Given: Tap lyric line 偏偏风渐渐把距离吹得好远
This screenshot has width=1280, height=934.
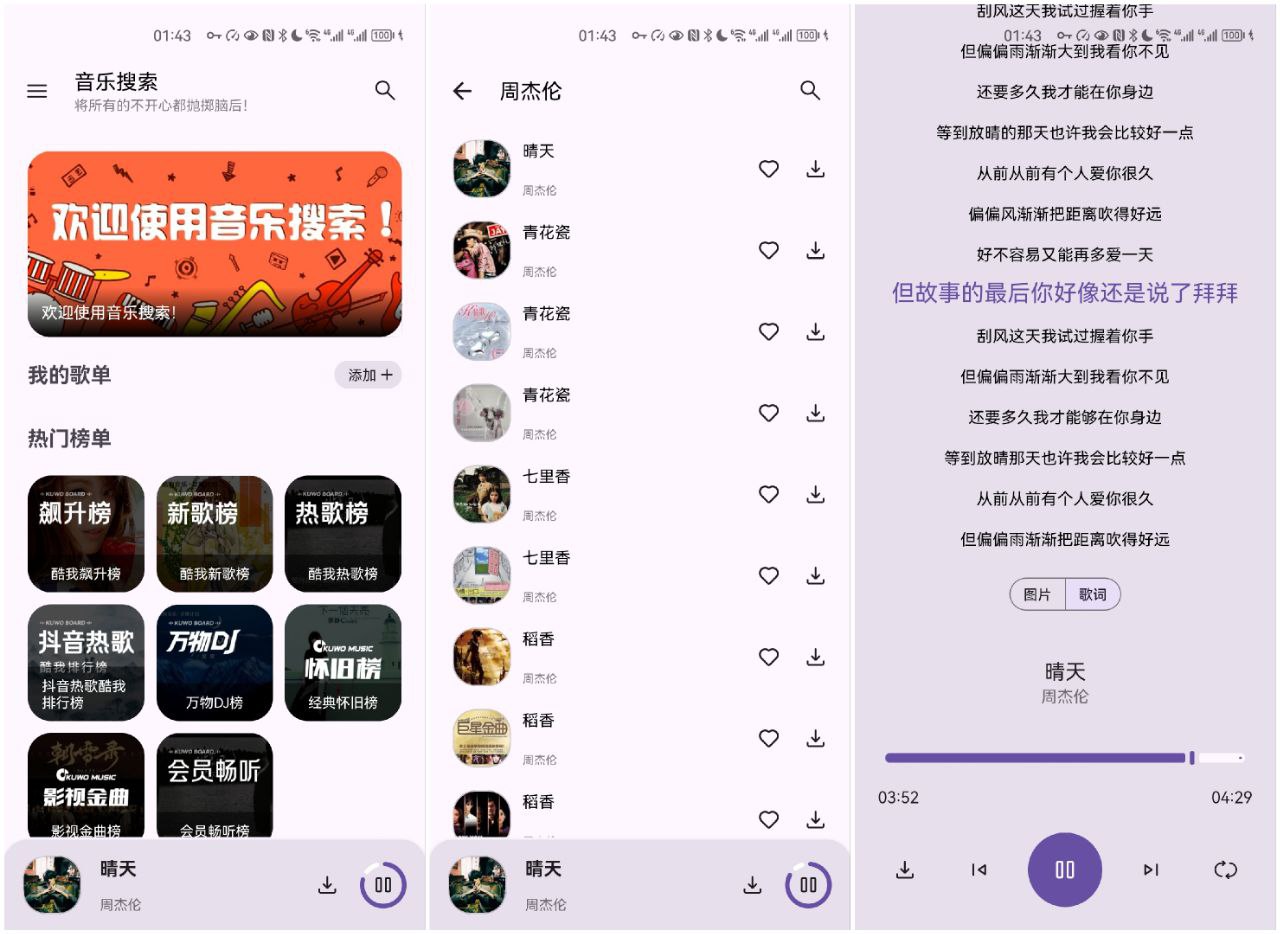Looking at the screenshot, I should 1065,214.
